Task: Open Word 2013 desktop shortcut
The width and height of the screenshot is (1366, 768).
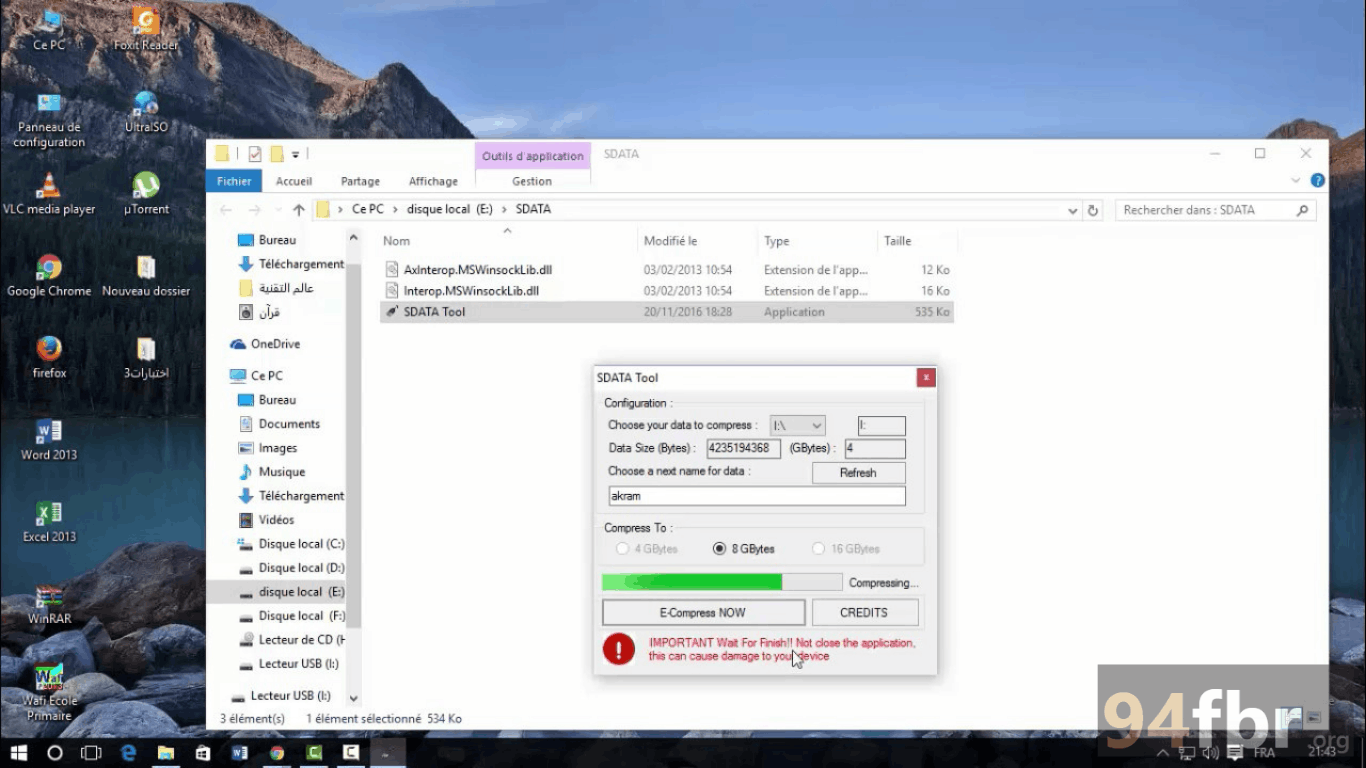Action: pos(49,440)
